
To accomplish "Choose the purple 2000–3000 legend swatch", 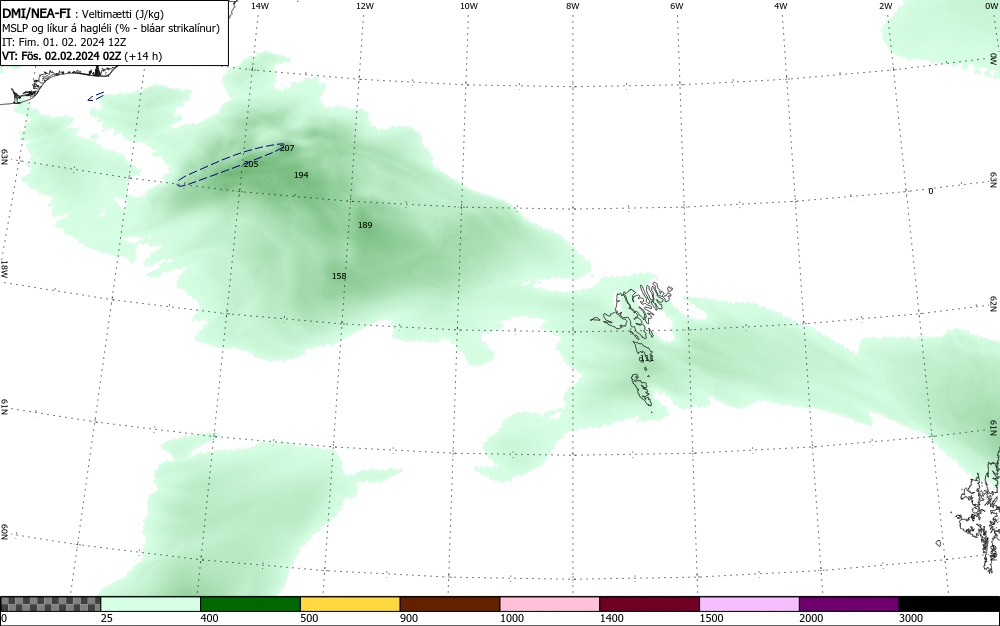I will click(x=849, y=604).
